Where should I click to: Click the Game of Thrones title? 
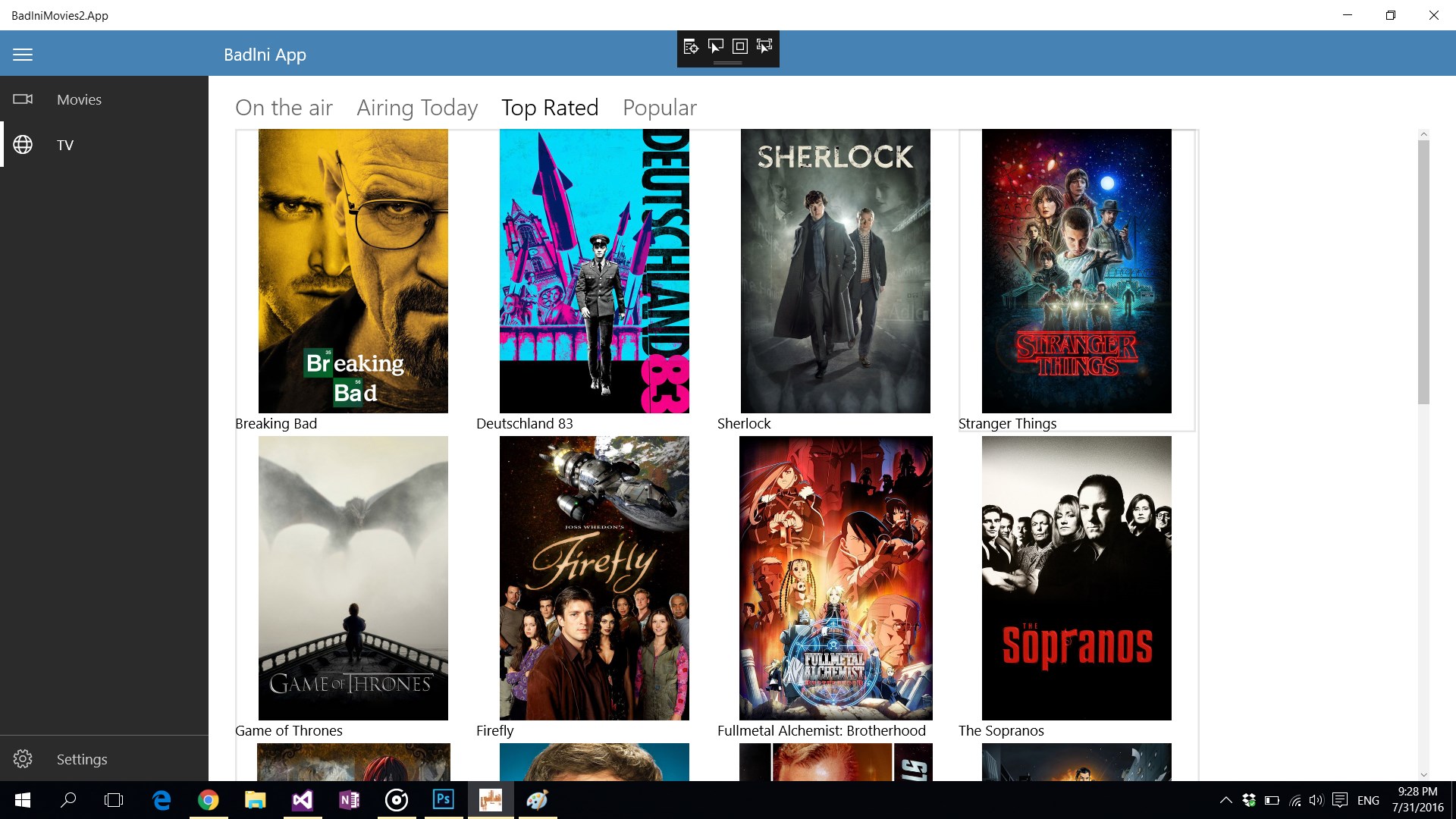click(289, 730)
